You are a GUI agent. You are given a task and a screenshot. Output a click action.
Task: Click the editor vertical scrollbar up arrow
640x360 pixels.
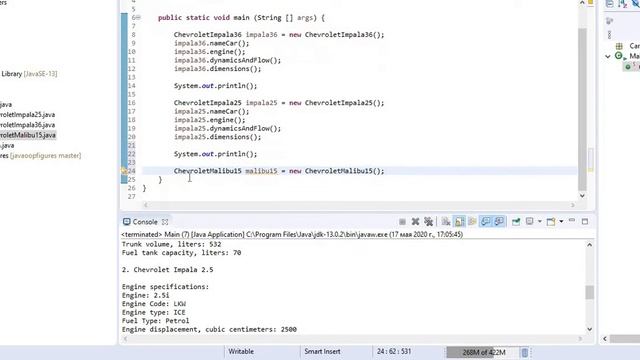point(582,3)
